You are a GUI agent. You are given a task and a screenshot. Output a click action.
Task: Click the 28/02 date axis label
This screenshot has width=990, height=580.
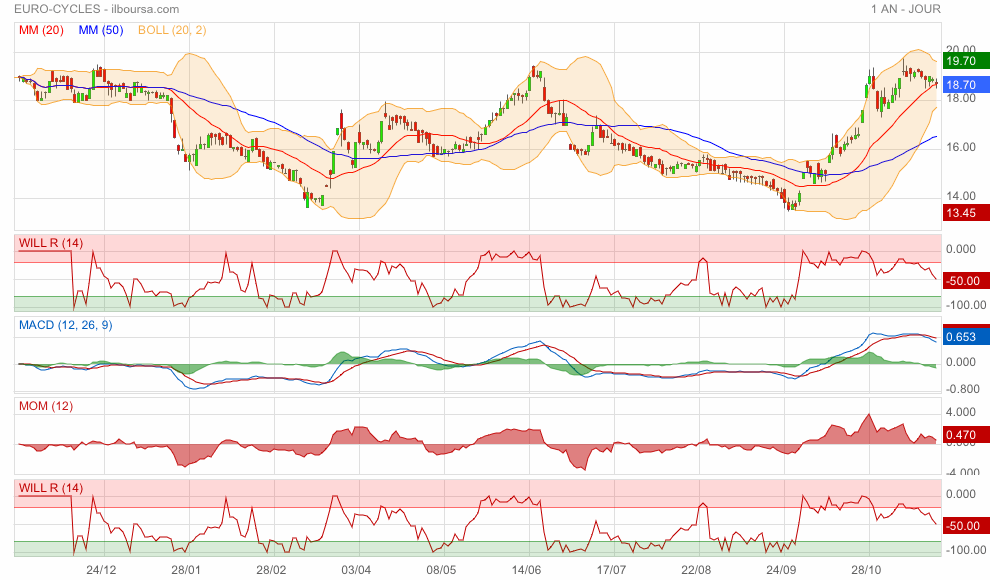(x=271, y=570)
